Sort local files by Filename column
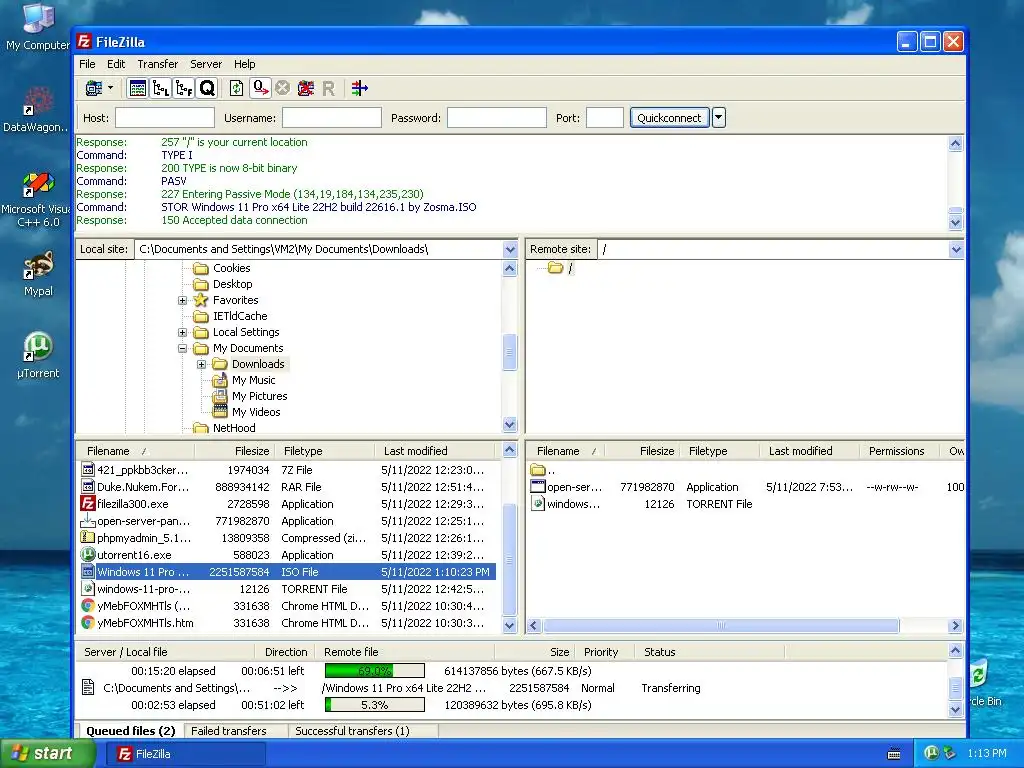This screenshot has height=768, width=1024. (135, 451)
